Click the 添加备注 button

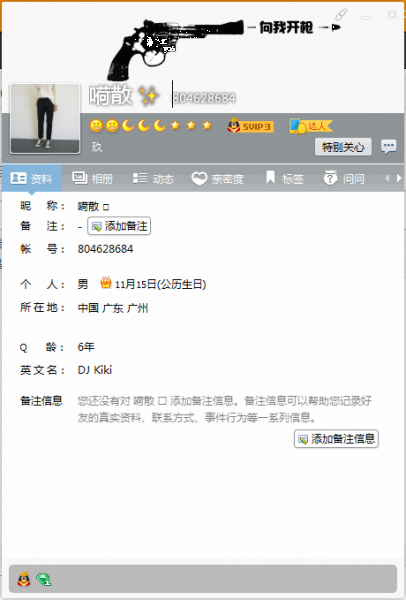pyautogui.click(x=119, y=226)
